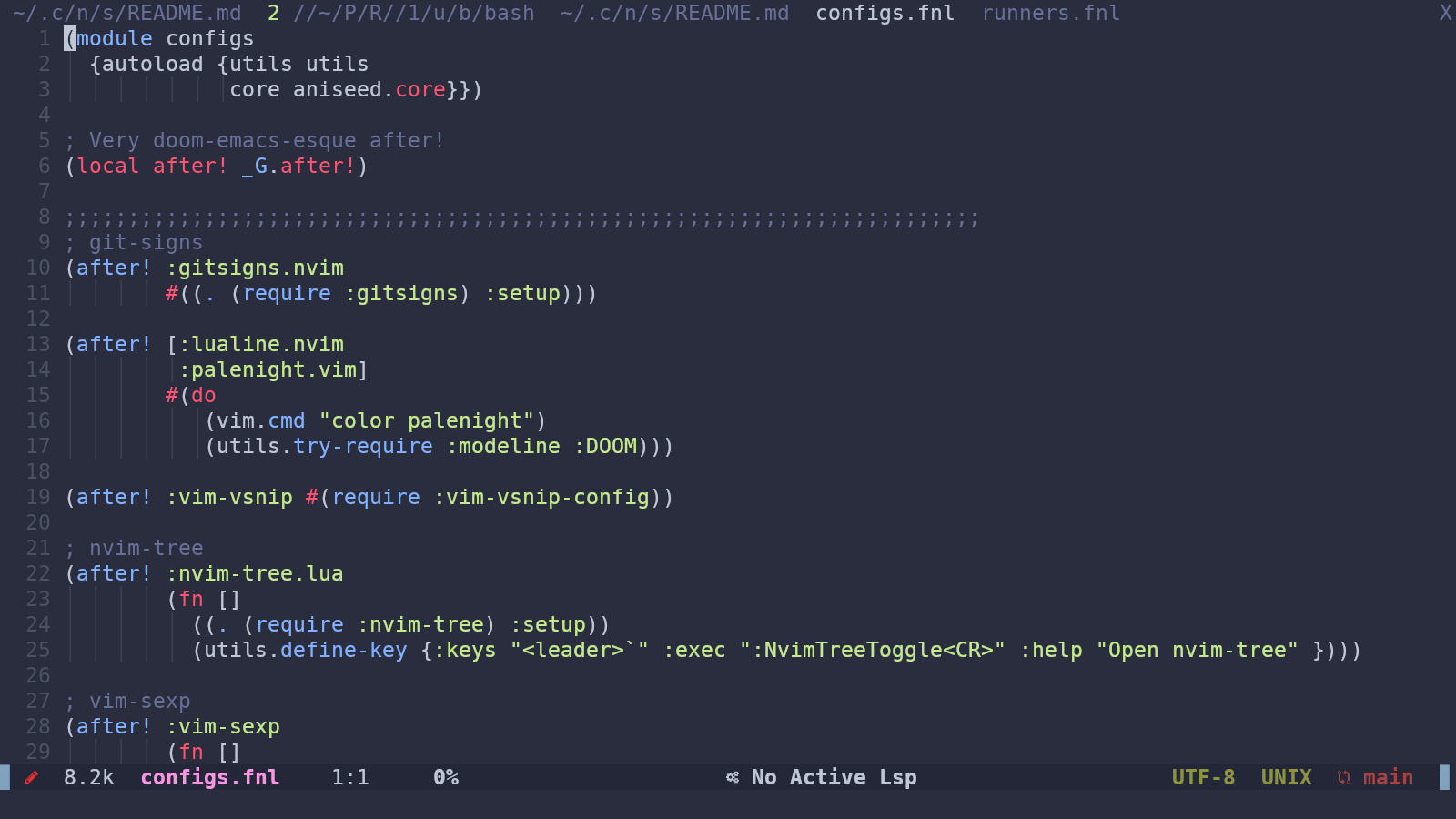Click the red pencil modified icon in statusline
Image resolution: width=1456 pixels, height=819 pixels.
point(32,777)
